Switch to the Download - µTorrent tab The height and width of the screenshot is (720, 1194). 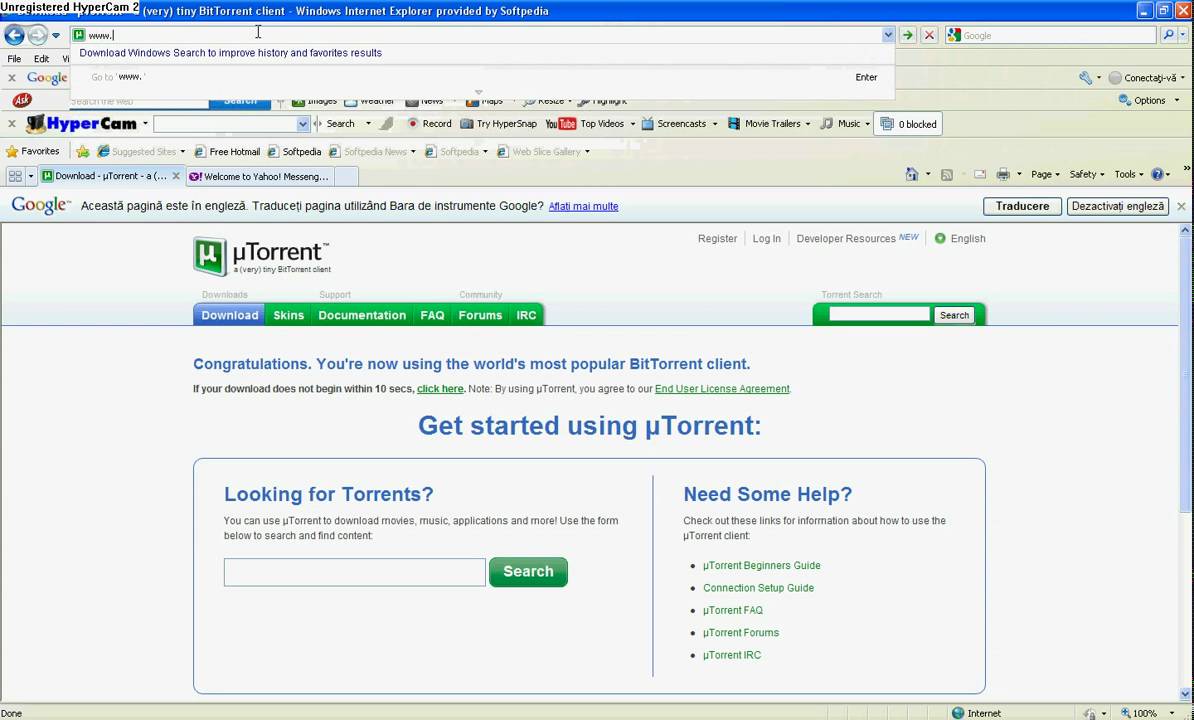110,176
